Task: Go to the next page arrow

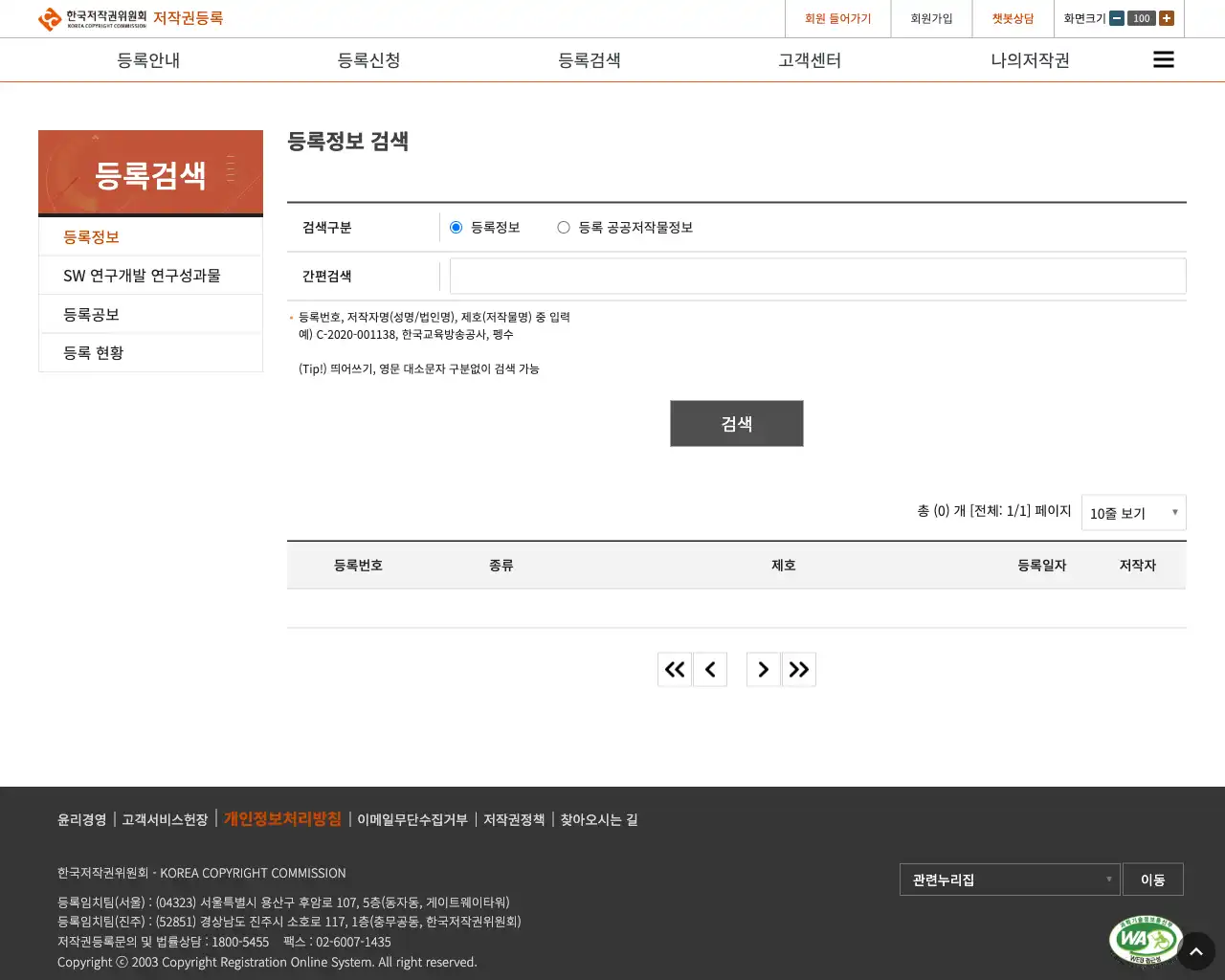Action: coord(763,669)
